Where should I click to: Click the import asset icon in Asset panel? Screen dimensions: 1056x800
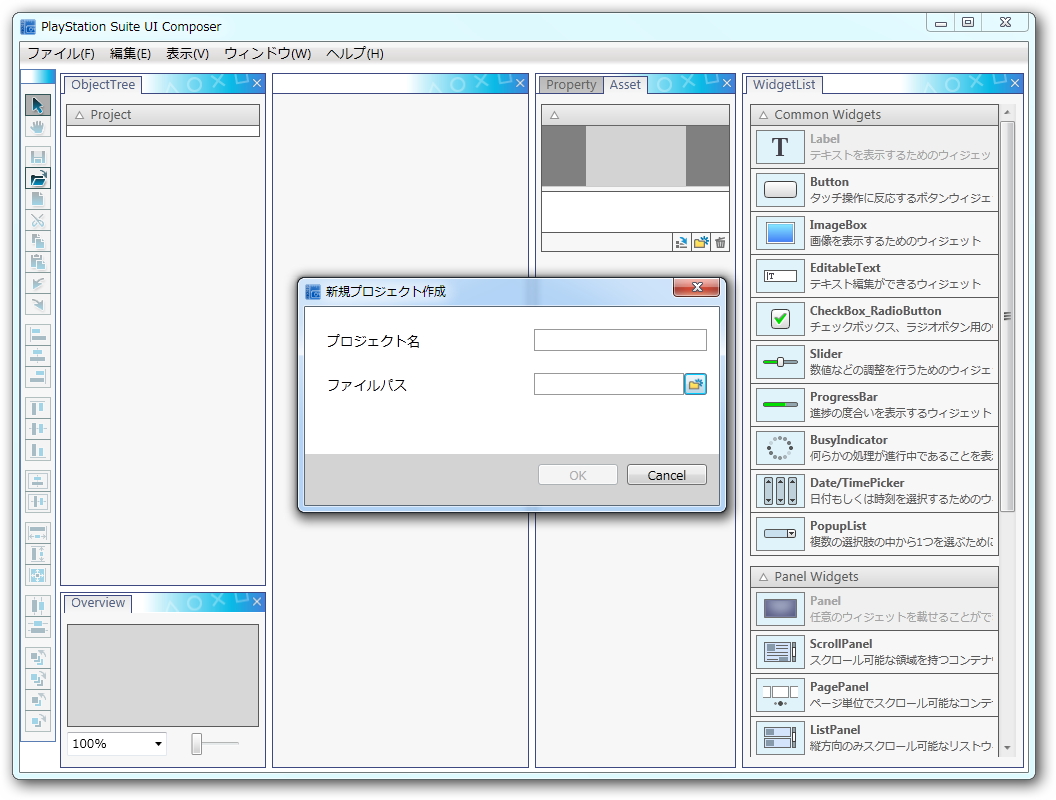pyautogui.click(x=681, y=242)
